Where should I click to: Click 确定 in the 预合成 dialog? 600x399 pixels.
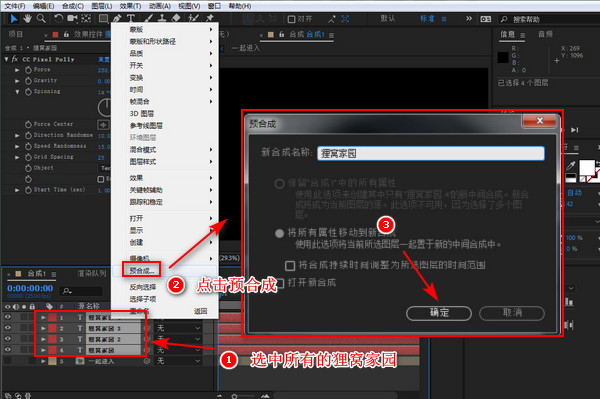point(439,313)
